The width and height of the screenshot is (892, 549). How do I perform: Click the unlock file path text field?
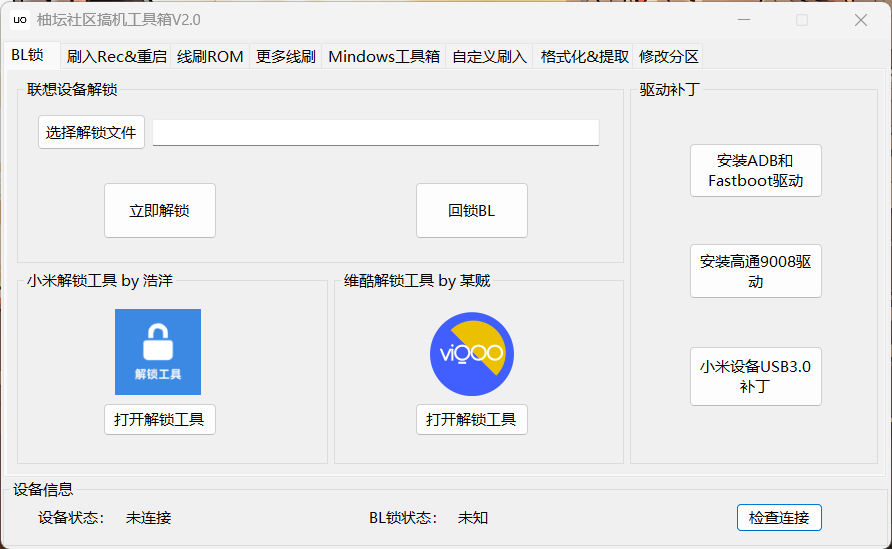(375, 132)
